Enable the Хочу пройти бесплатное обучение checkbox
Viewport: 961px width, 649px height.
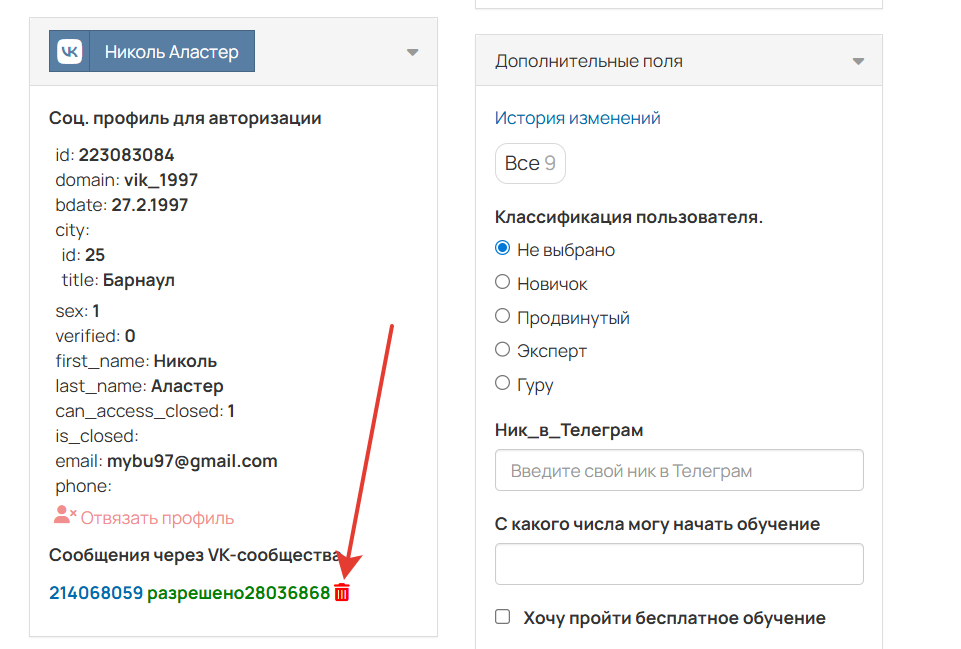click(502, 617)
